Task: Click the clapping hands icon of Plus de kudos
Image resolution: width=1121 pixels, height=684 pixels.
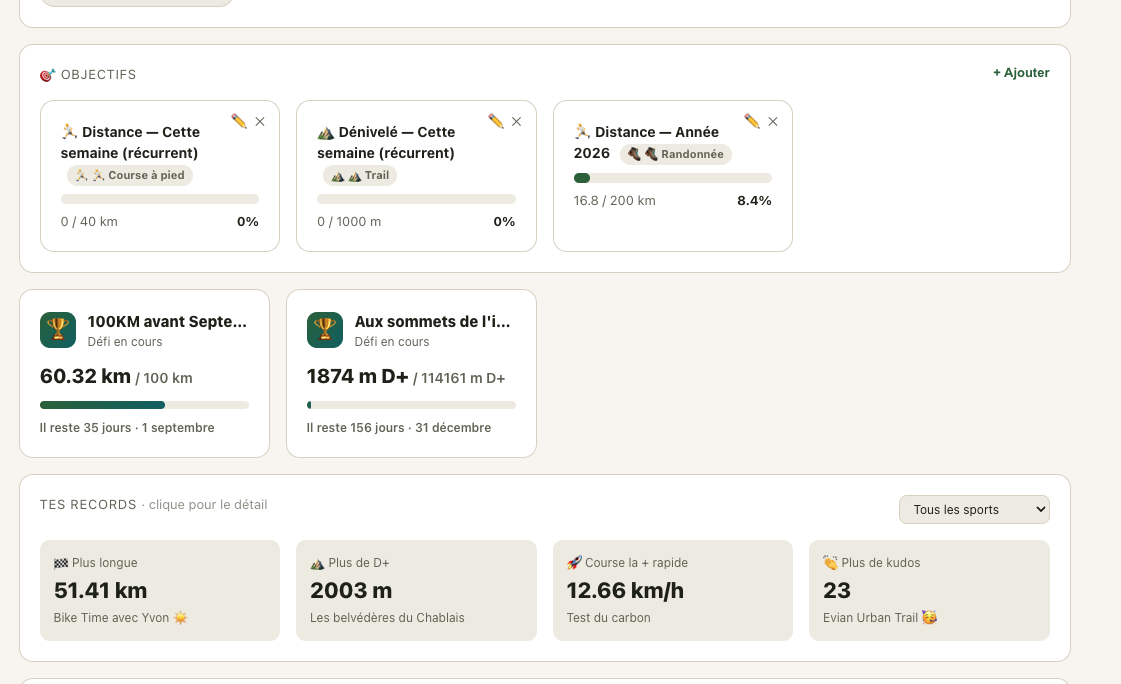Action: (830, 562)
